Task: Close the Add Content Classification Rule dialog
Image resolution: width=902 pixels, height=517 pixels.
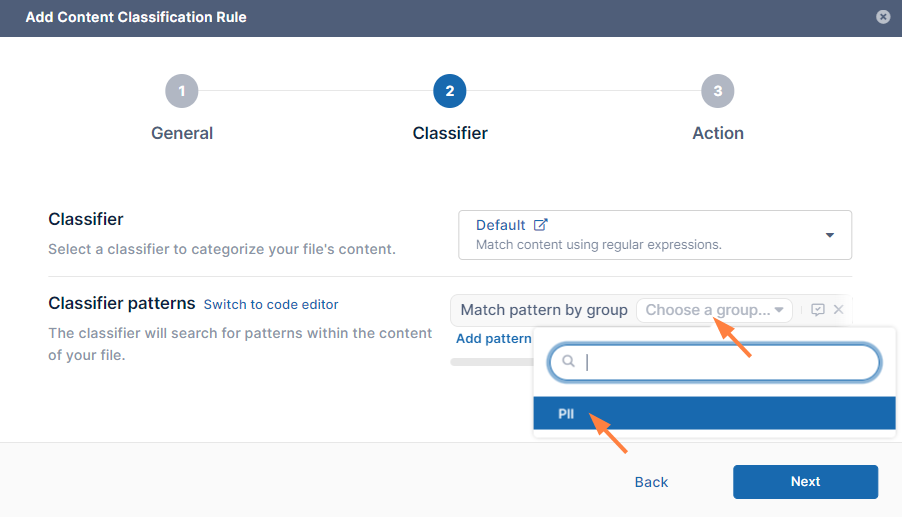Action: 883,17
